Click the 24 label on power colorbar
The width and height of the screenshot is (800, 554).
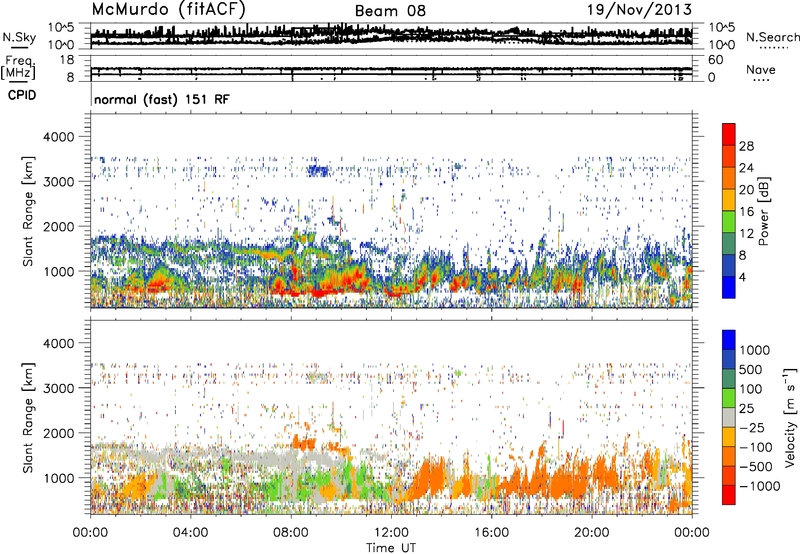coord(746,168)
